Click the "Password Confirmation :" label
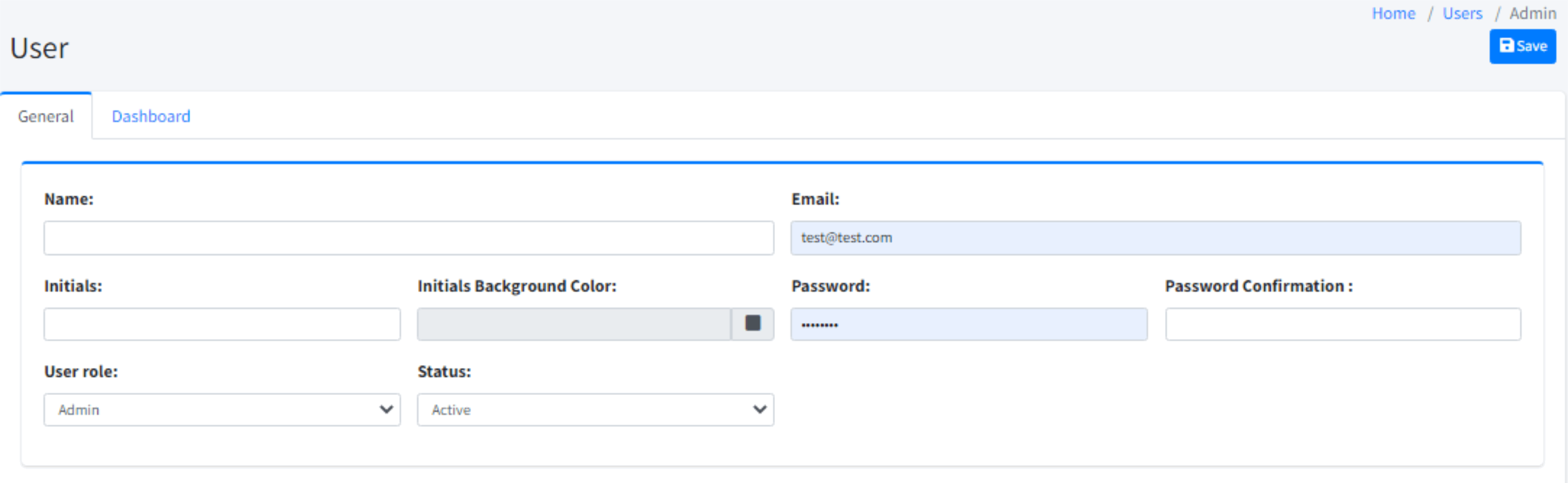 point(1258,286)
